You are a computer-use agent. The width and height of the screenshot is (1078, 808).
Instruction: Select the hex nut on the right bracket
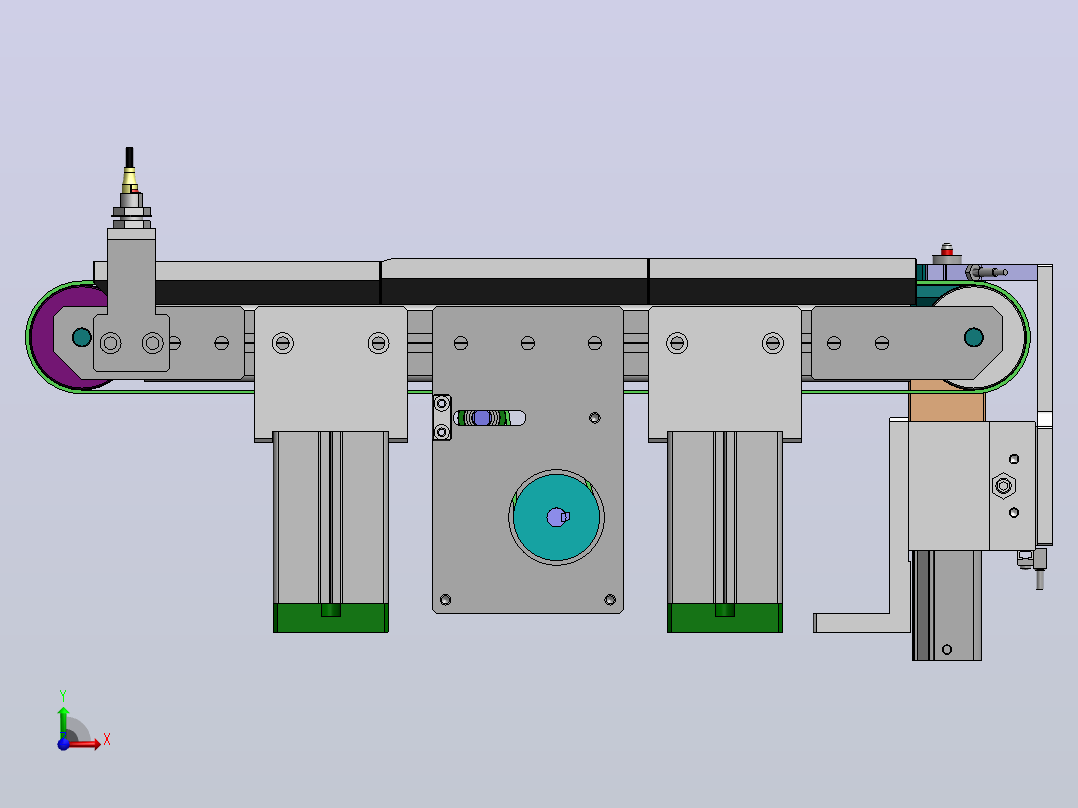click(x=1003, y=486)
